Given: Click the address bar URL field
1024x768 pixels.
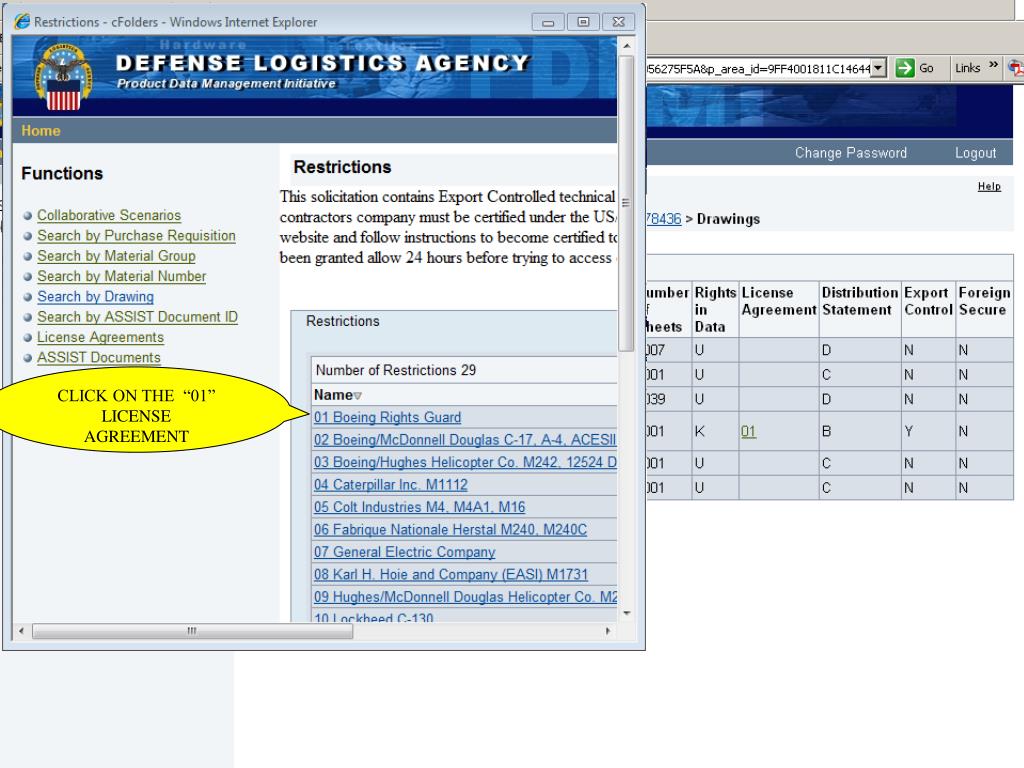Looking at the screenshot, I should click(758, 68).
